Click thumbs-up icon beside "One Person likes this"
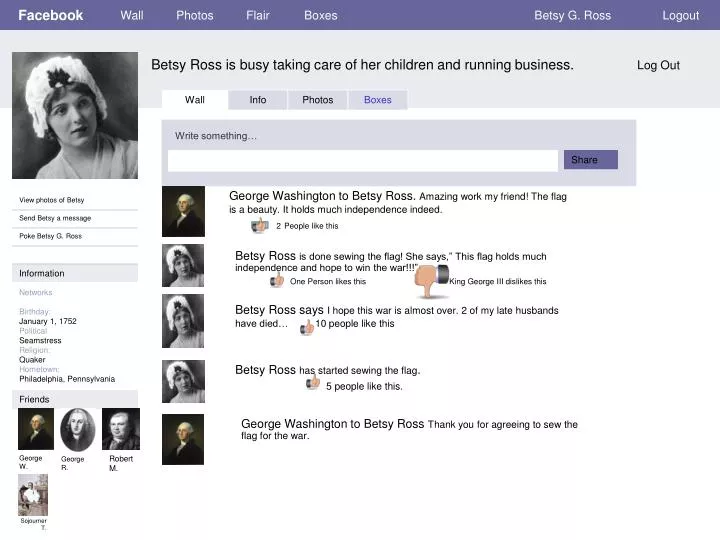 coord(277,280)
